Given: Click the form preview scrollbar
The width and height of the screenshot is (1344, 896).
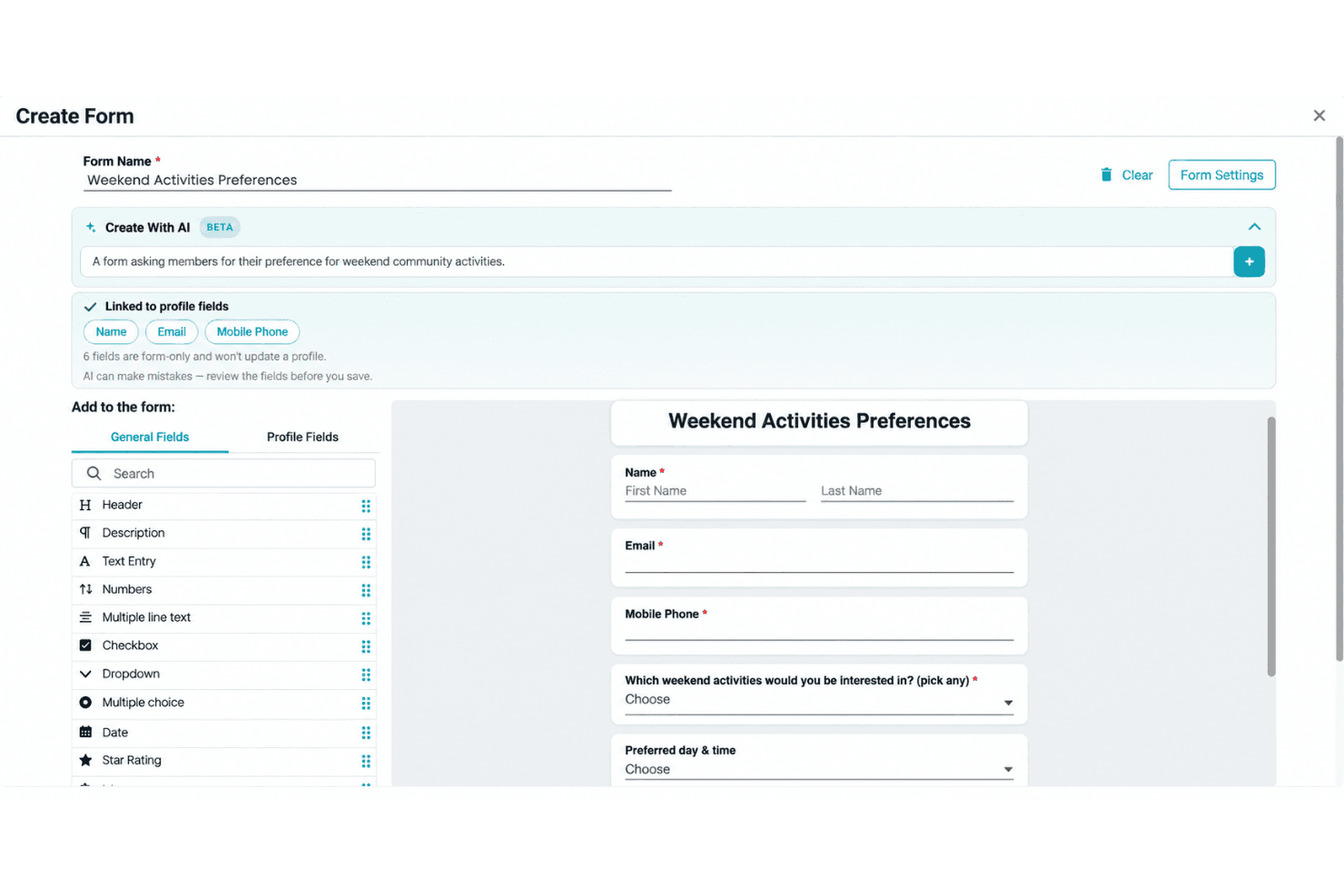Looking at the screenshot, I should click(1271, 546).
